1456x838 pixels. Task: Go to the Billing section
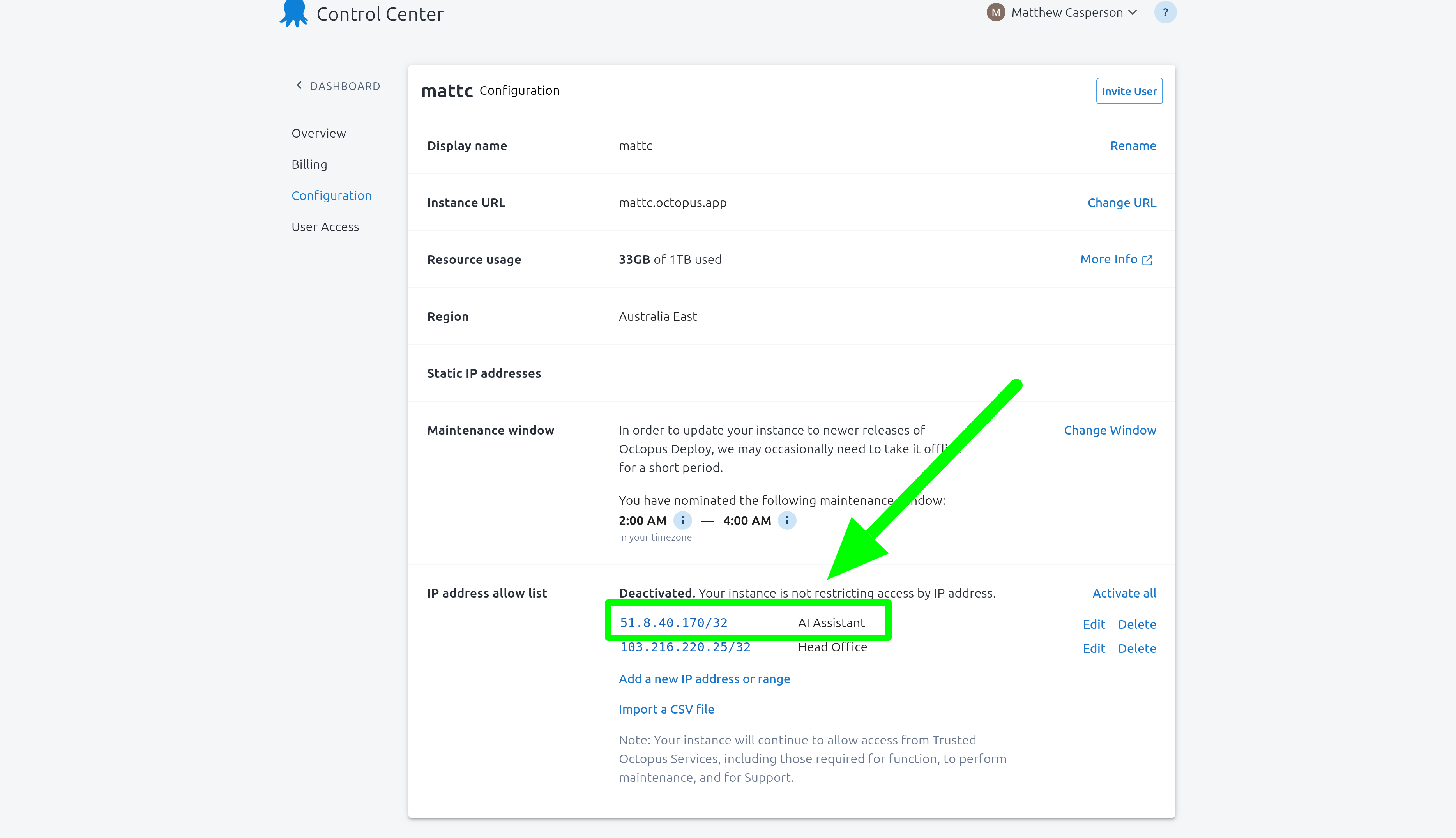[309, 164]
